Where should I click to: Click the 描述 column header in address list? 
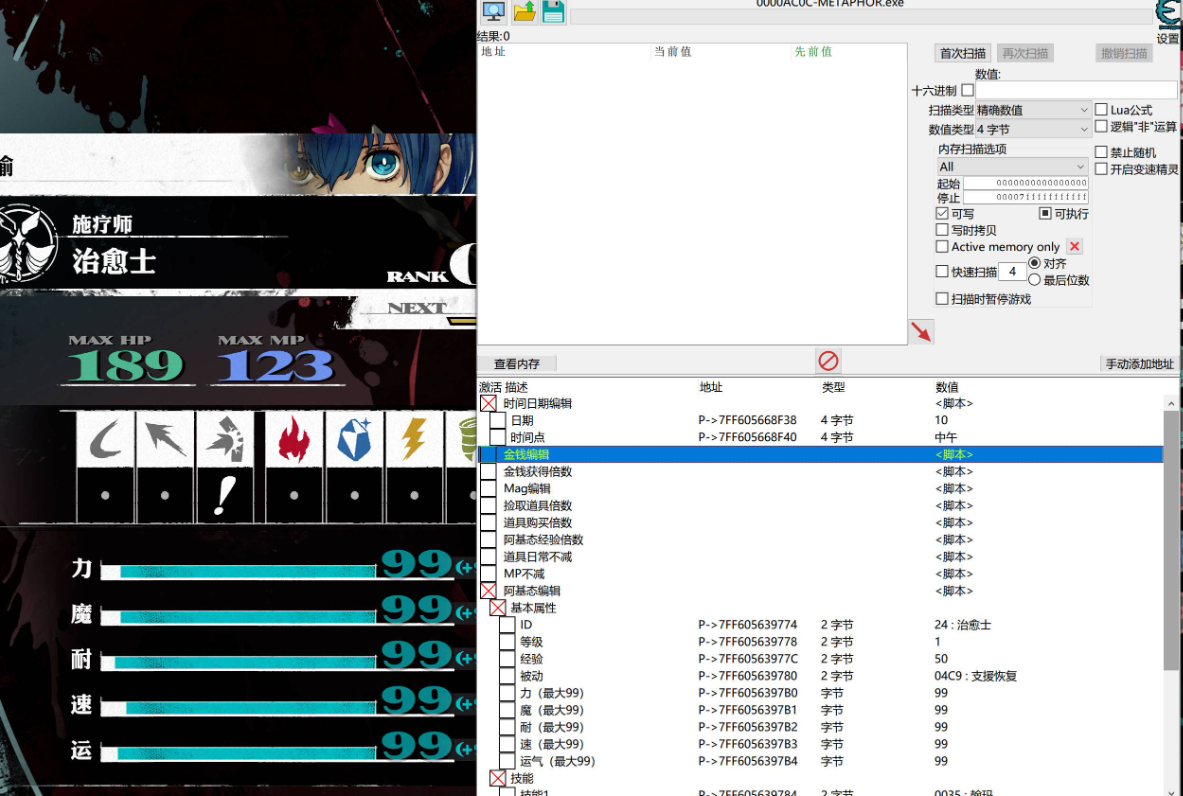(516, 387)
